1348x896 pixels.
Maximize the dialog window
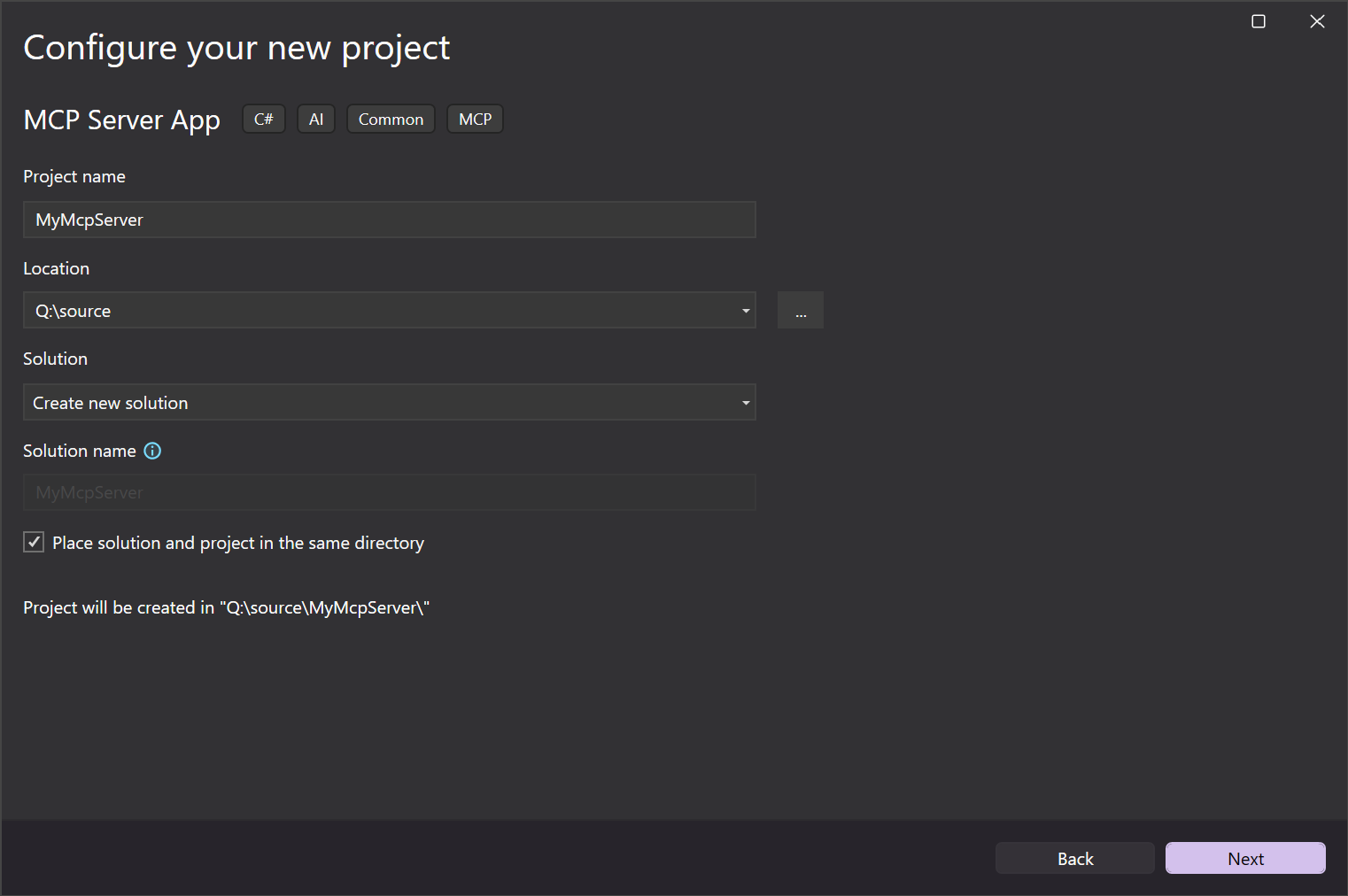pyautogui.click(x=1258, y=20)
